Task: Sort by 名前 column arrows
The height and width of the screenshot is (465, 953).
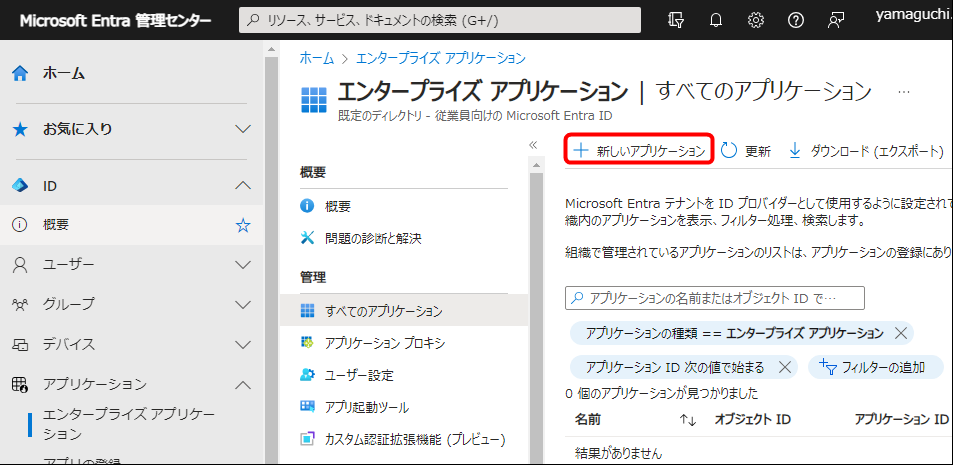Action: pos(687,419)
